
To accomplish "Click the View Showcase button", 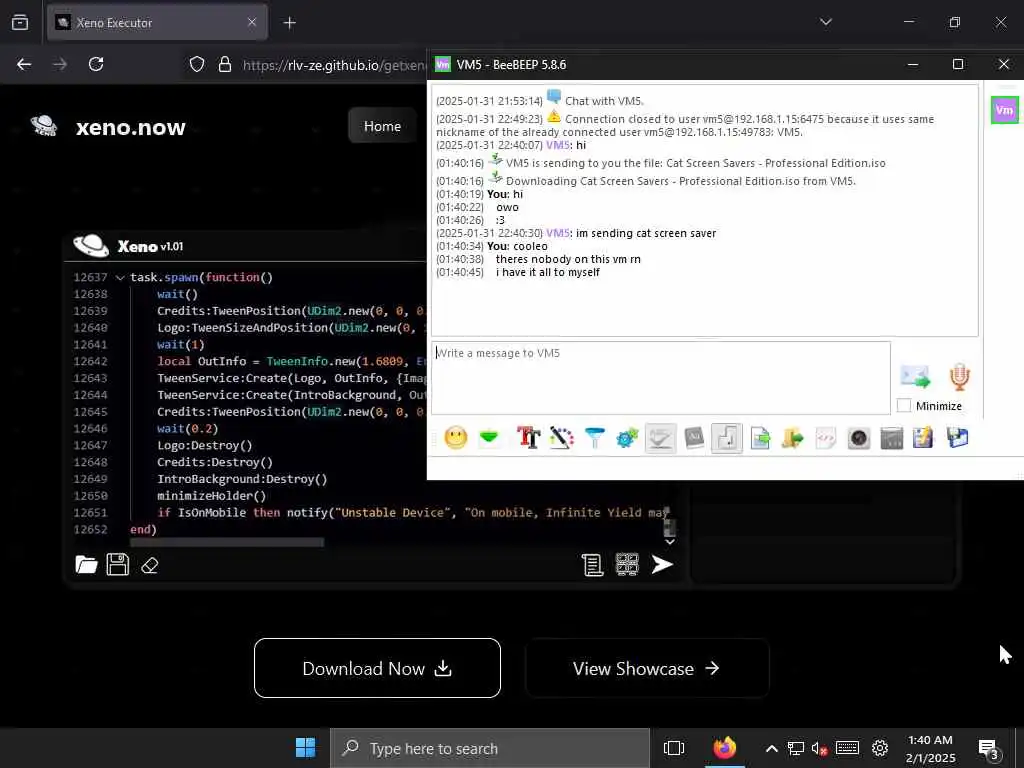I will tap(647, 668).
